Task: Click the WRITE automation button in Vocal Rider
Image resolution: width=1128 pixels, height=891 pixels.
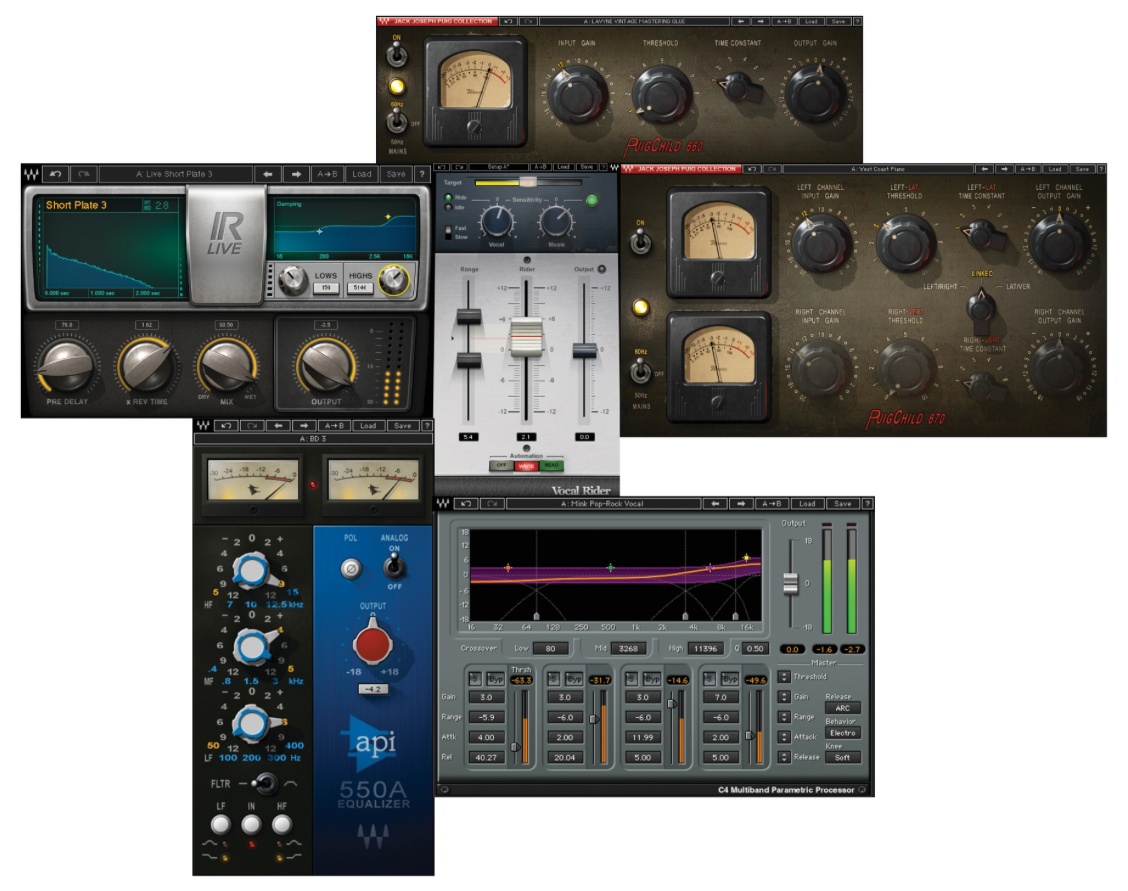Action: point(526,465)
